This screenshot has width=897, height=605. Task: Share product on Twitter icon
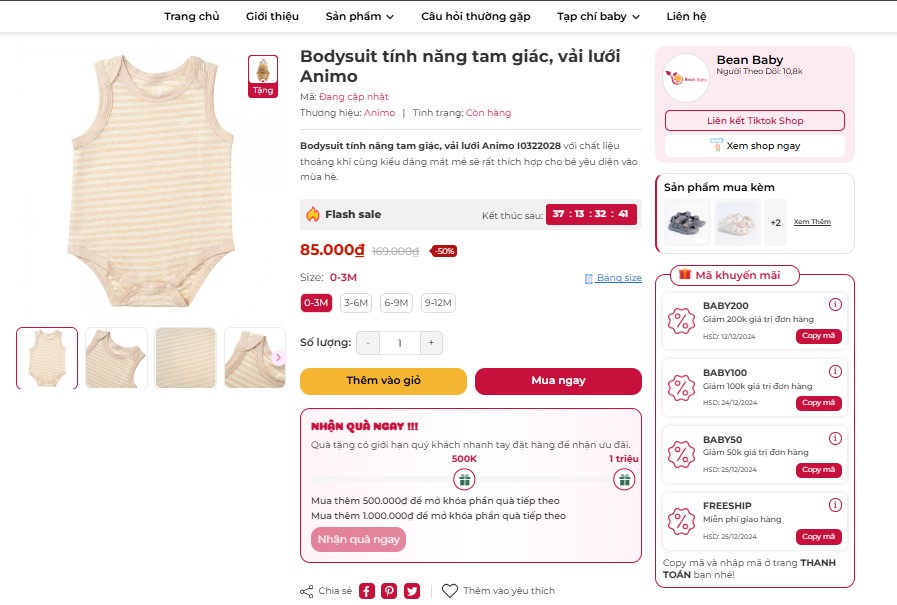(412, 591)
